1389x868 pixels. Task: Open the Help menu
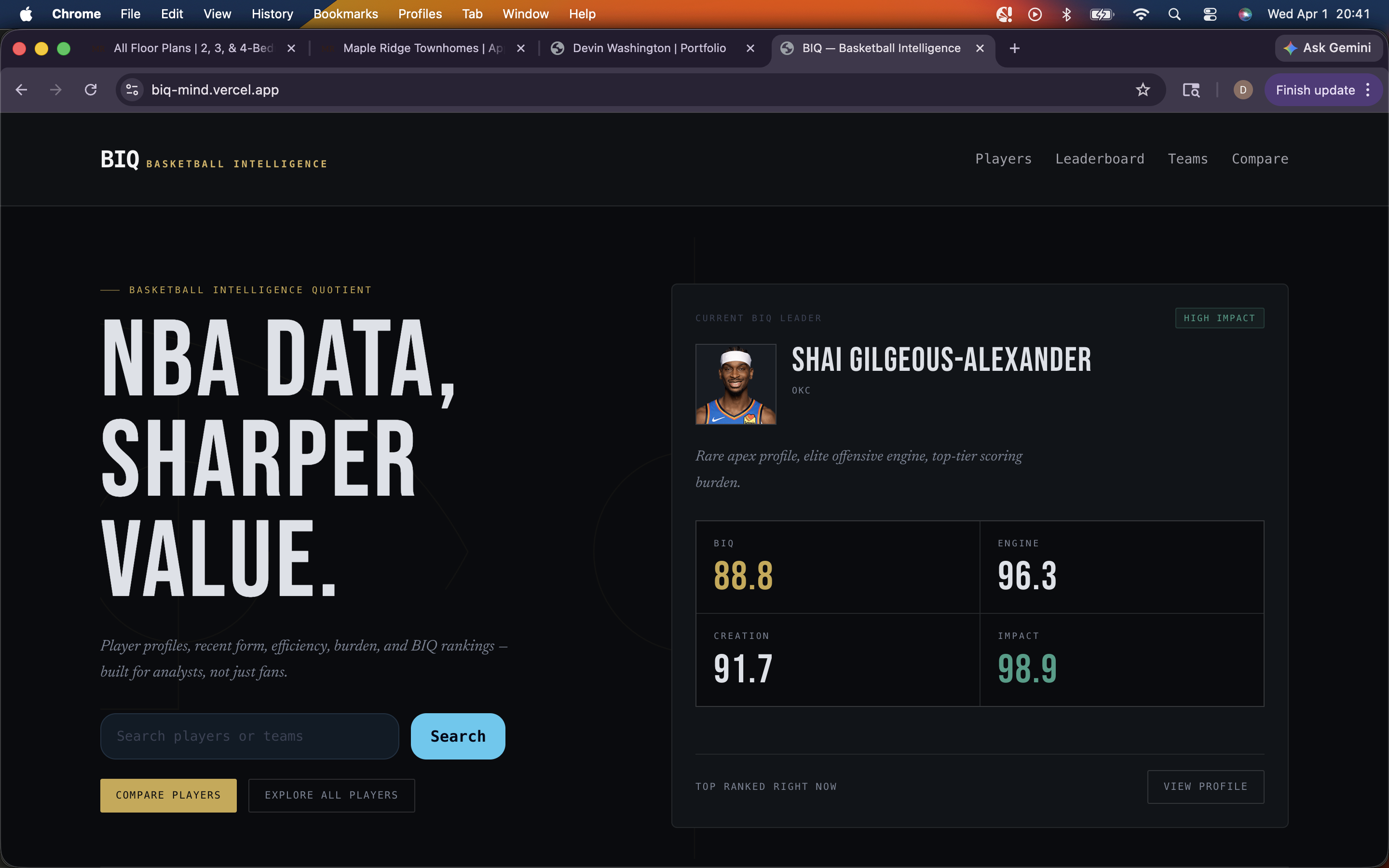tap(582, 14)
